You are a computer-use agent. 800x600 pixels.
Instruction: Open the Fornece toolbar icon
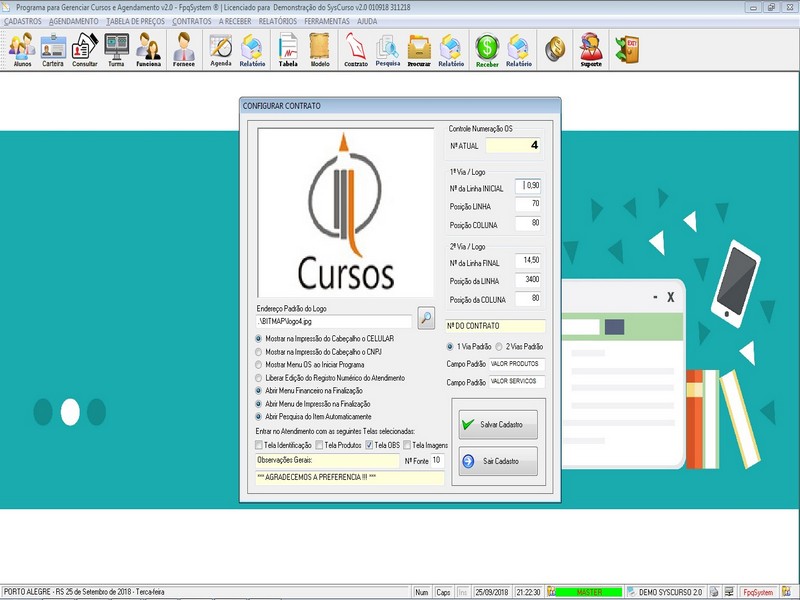[184, 48]
